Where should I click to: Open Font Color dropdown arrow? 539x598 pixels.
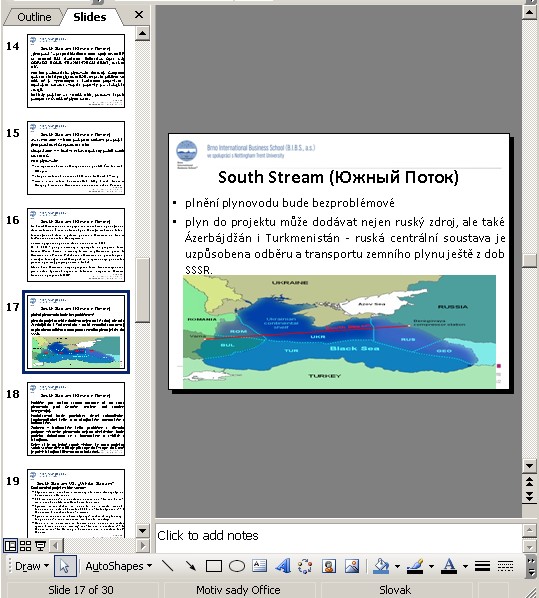tap(465, 566)
